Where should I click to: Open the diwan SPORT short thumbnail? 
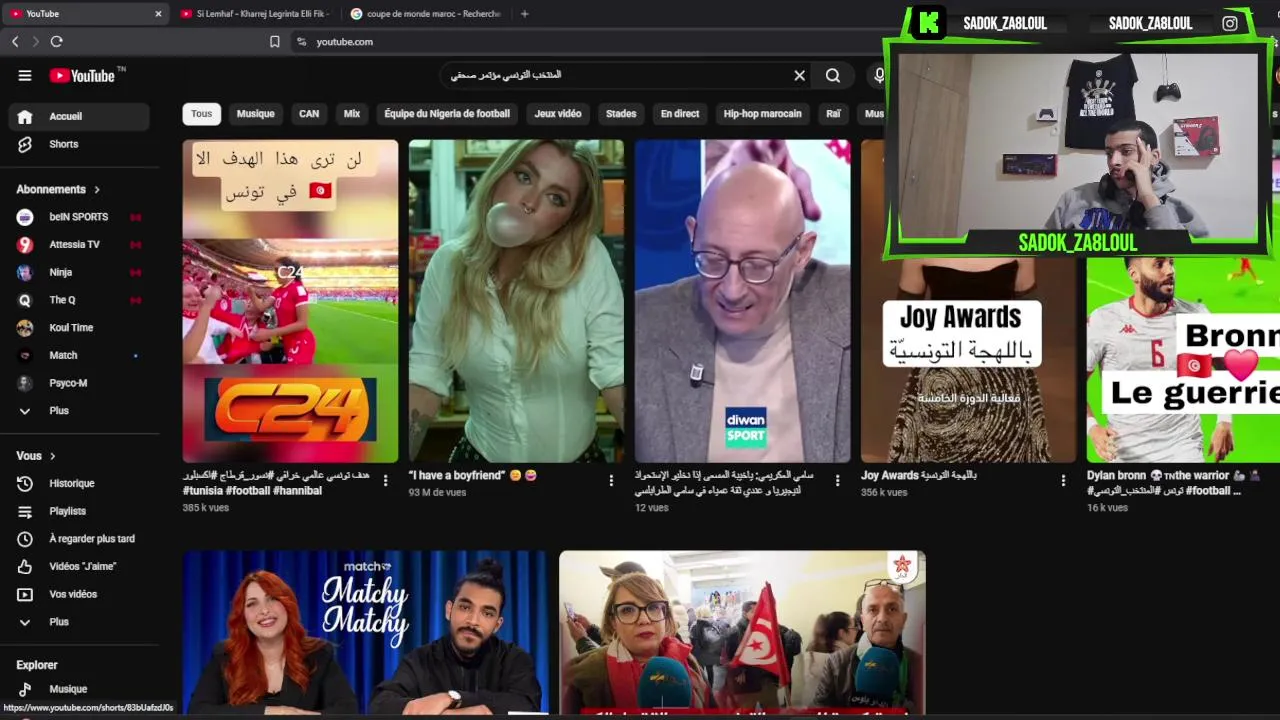coord(742,300)
